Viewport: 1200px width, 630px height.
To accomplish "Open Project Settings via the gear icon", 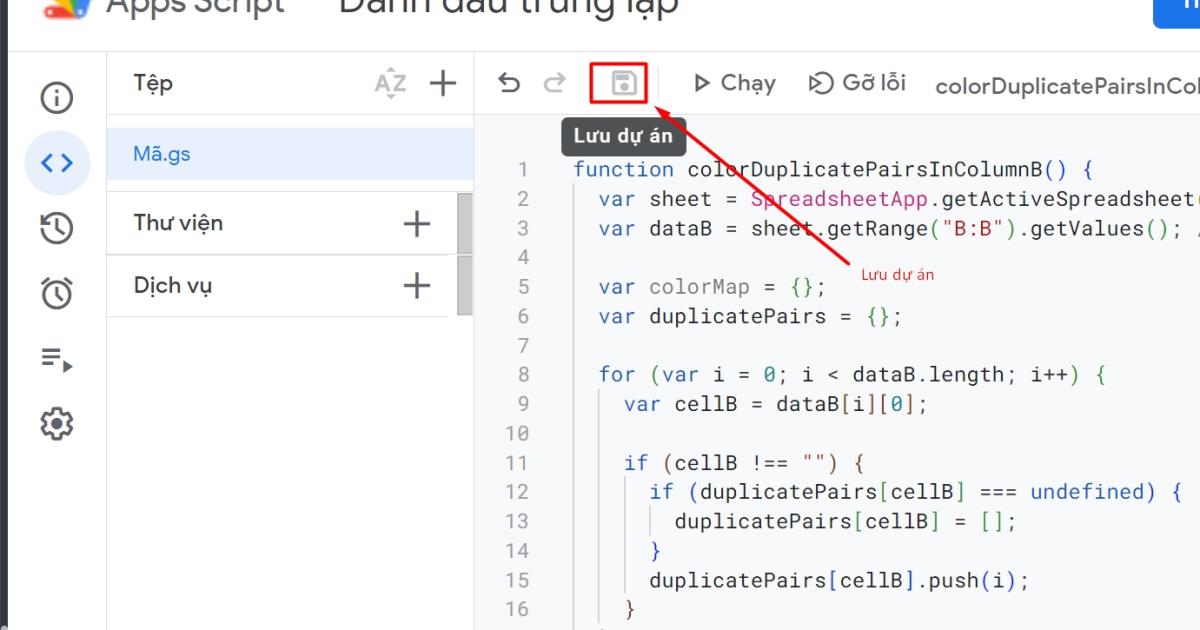I will 56,423.
